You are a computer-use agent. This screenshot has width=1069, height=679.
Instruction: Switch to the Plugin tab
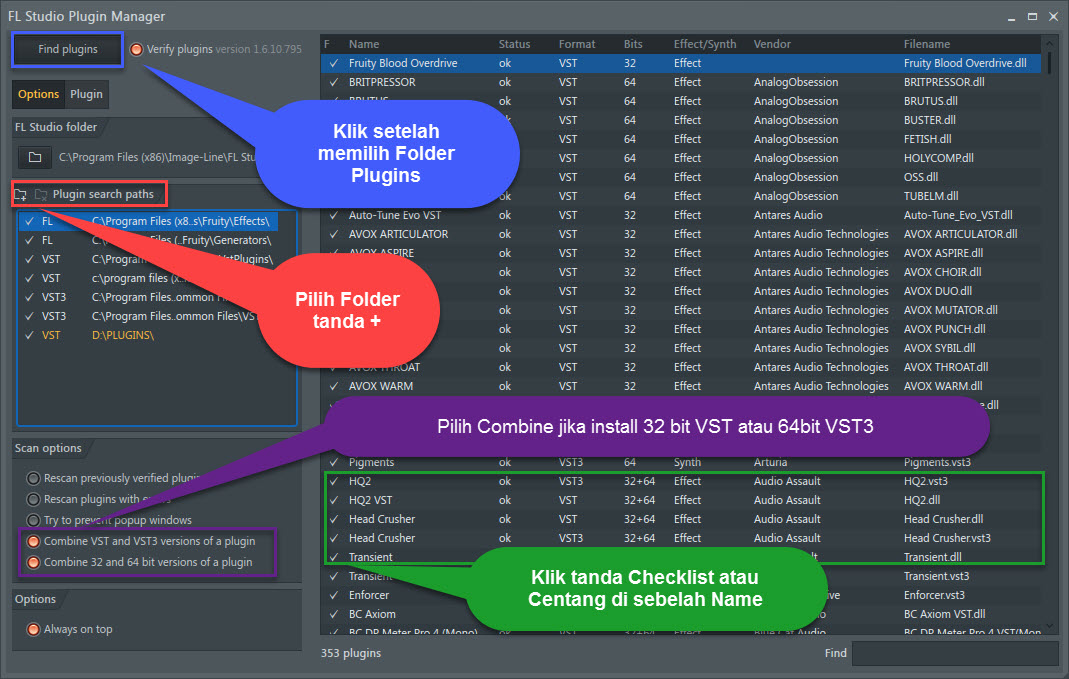87,94
